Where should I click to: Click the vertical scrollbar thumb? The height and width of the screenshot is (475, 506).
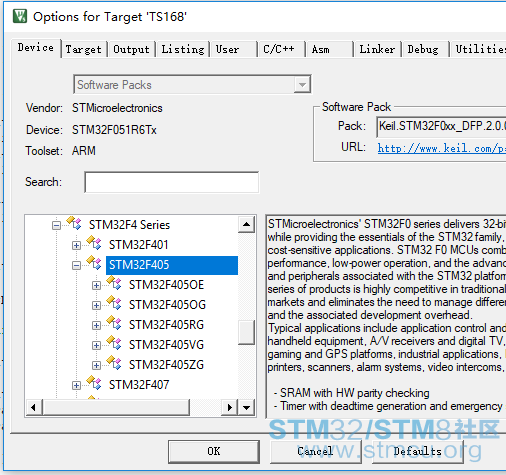(247, 332)
